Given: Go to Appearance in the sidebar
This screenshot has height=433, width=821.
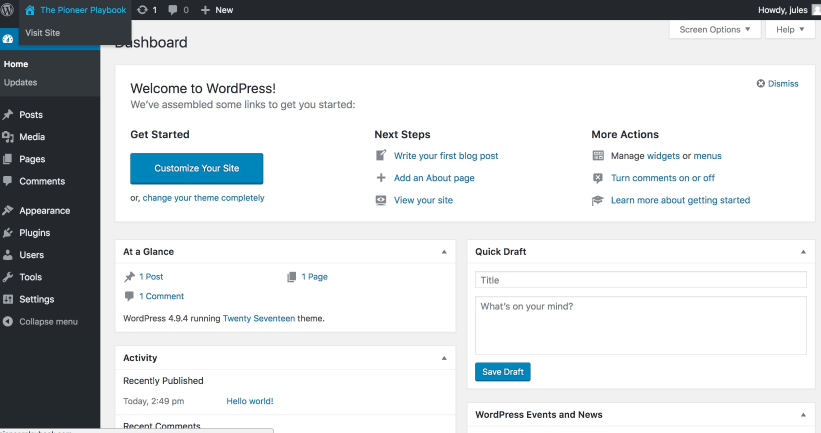Looking at the screenshot, I should [45, 210].
